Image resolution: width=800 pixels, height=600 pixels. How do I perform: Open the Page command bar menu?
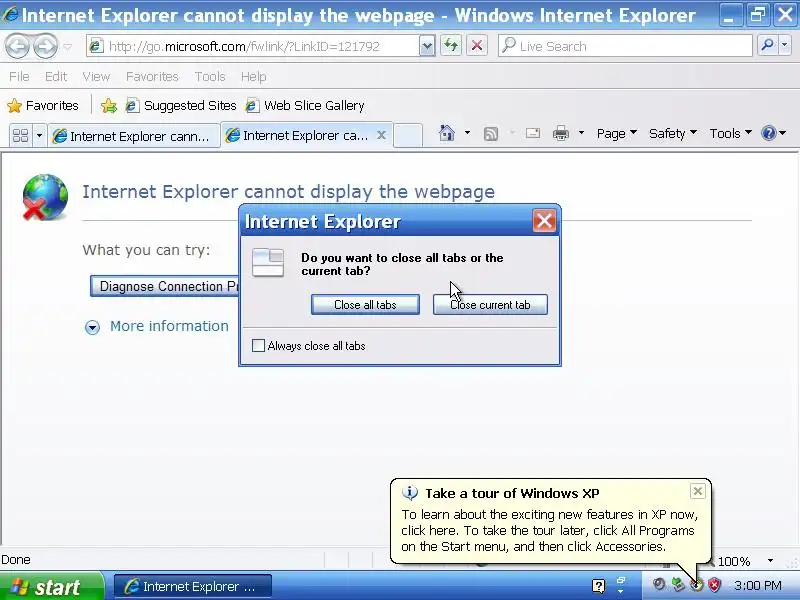[x=616, y=134]
